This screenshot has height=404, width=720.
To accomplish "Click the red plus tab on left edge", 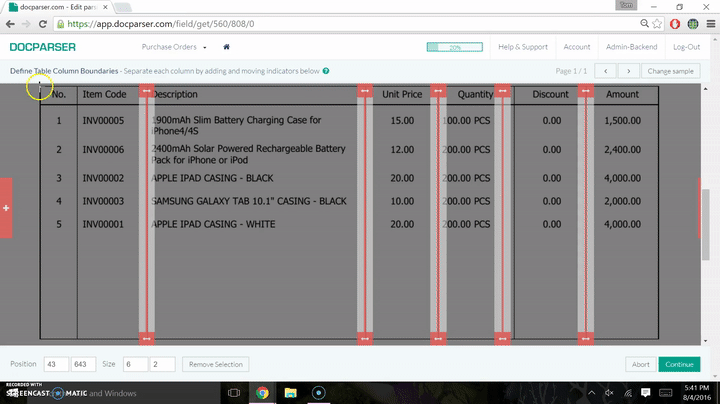I will click(6, 207).
